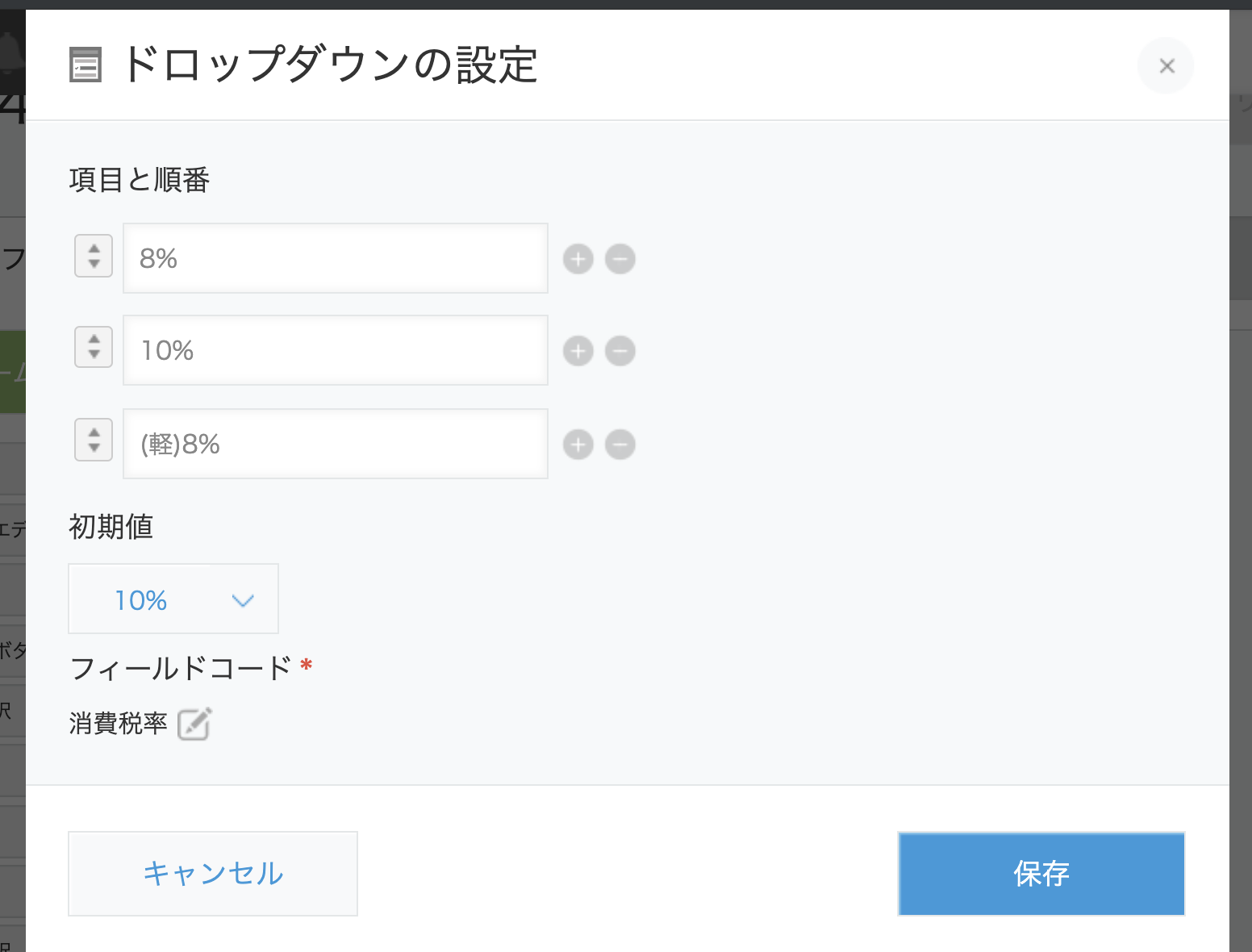Add a new option below 8%
Image resolution: width=1252 pixels, height=952 pixels.
(578, 259)
